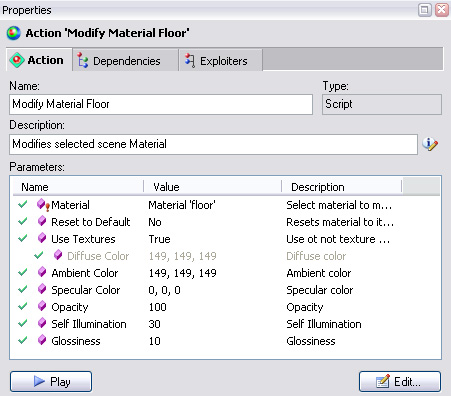
Task: Click the Reset to Default value No
Action: 155,222
